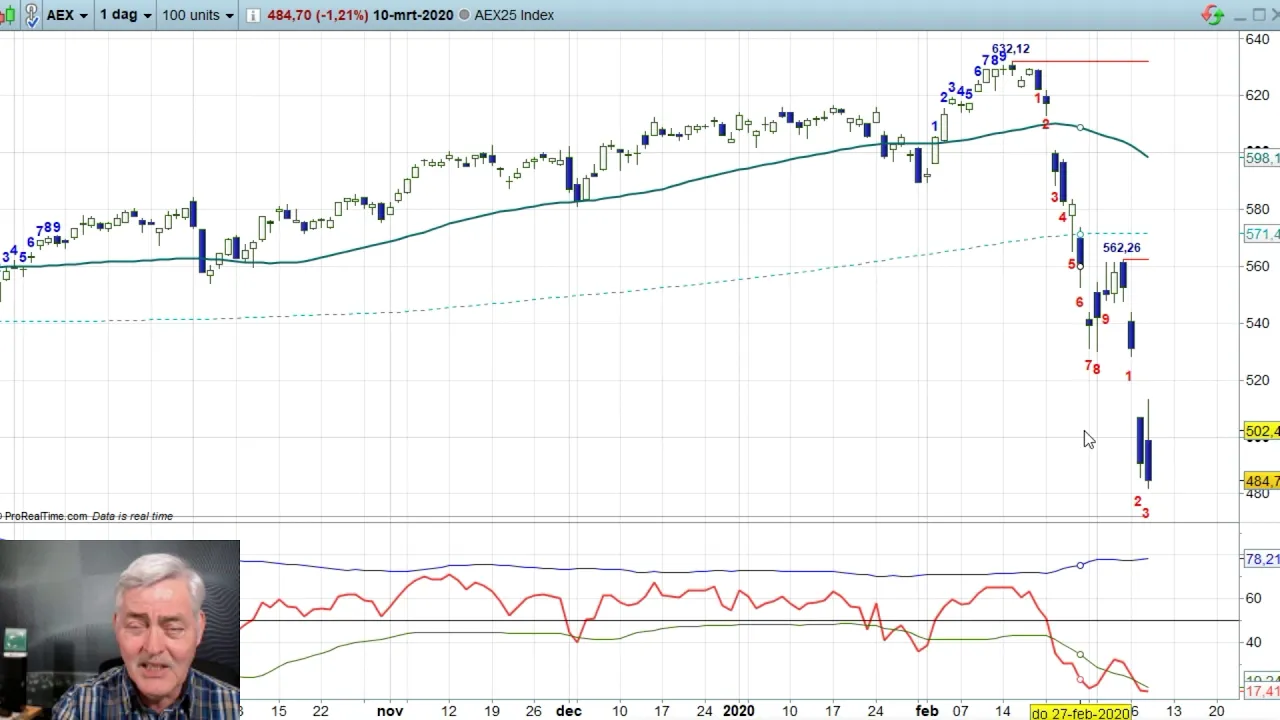Click the AEX25 Index name label
Image resolution: width=1280 pixels, height=720 pixels.
coord(514,15)
